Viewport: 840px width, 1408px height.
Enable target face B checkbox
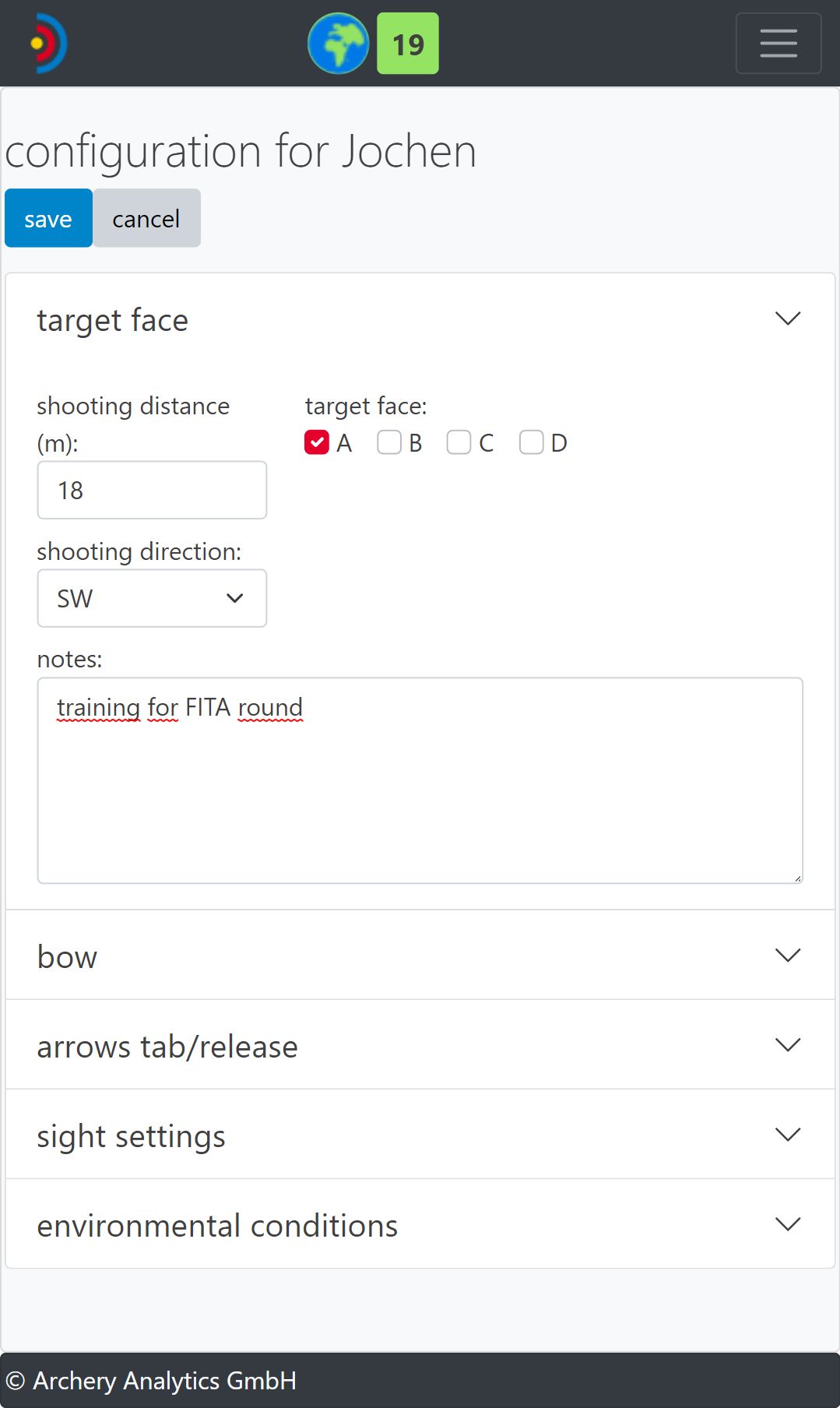(x=389, y=442)
